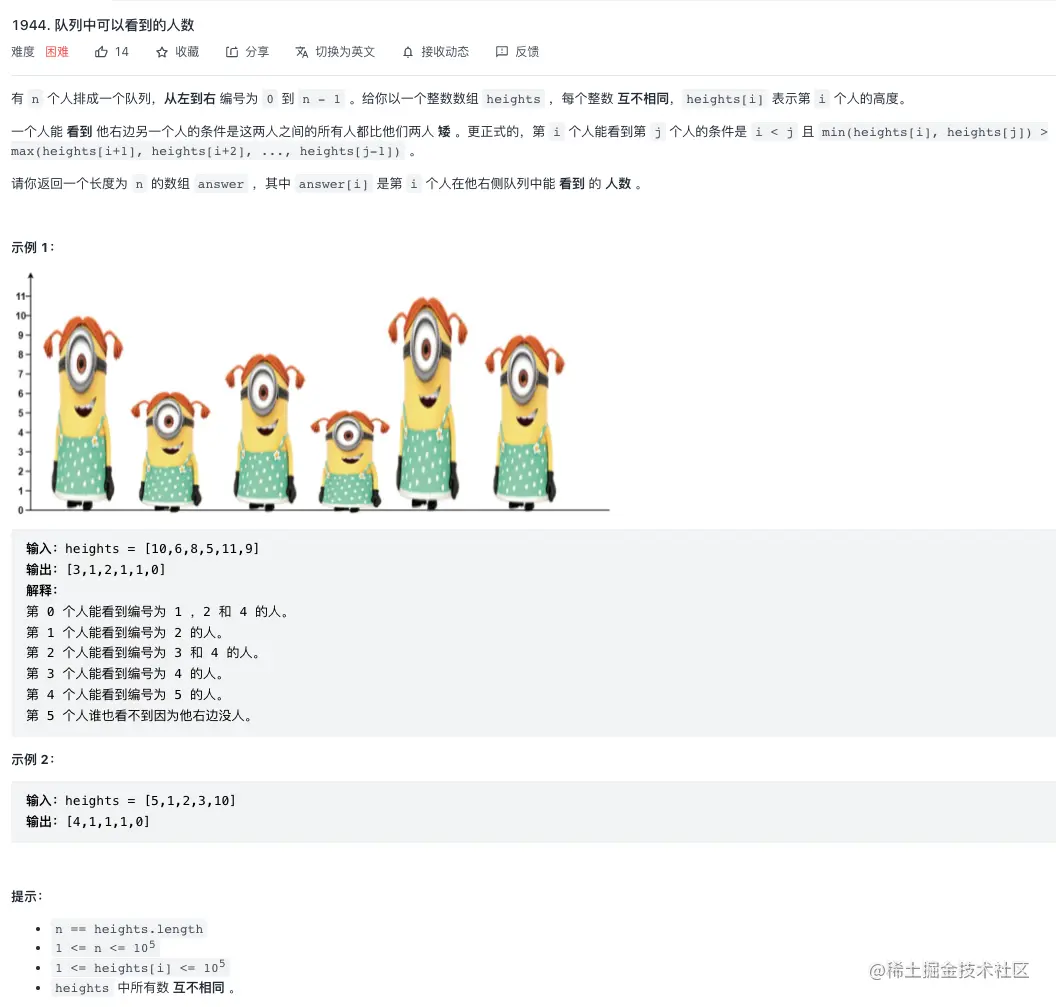
Task: Click the output line [3,1,2,1,1,0]
Action: [96, 569]
